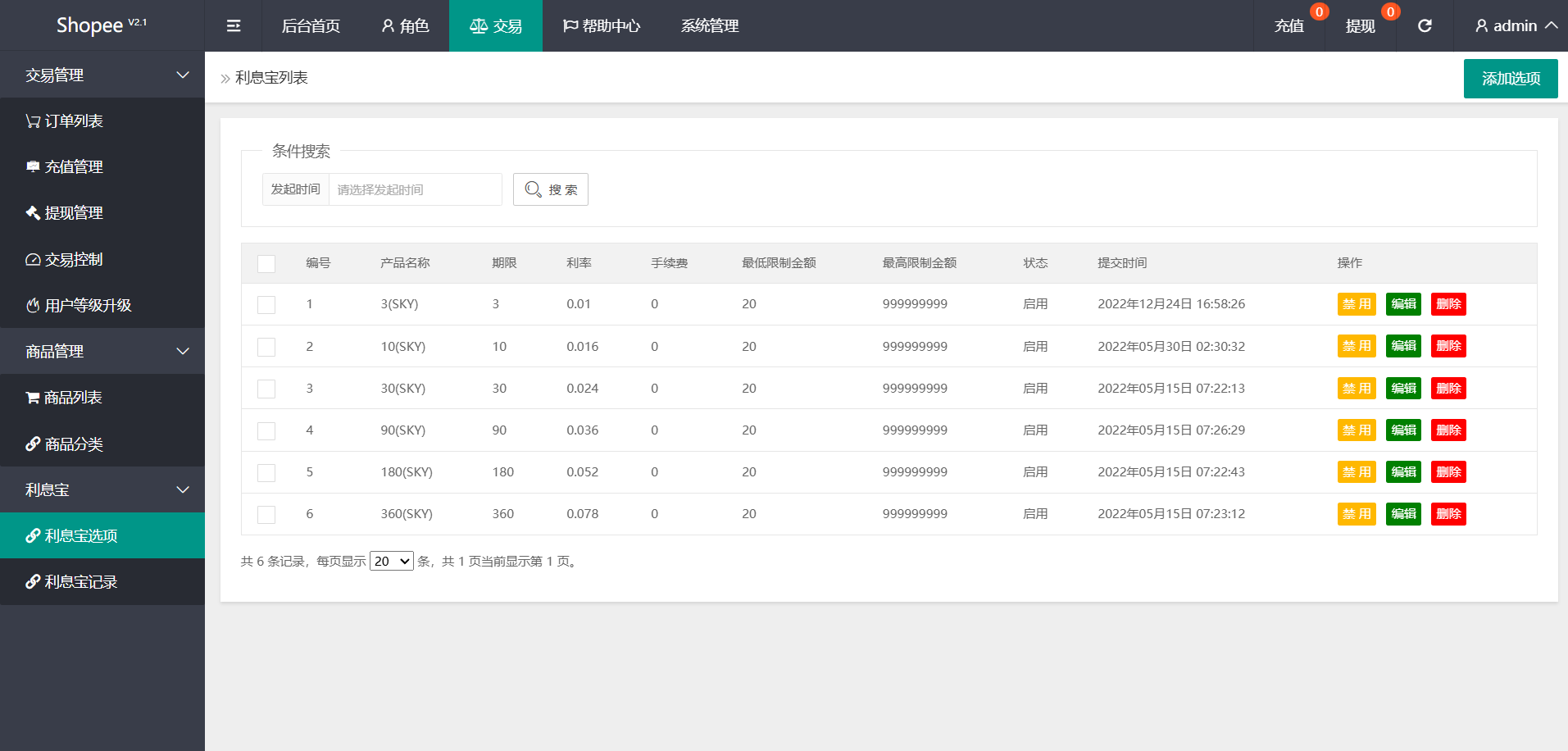Click the 发起时间 date input field
Image resolution: width=1568 pixels, height=751 pixels.
[416, 189]
